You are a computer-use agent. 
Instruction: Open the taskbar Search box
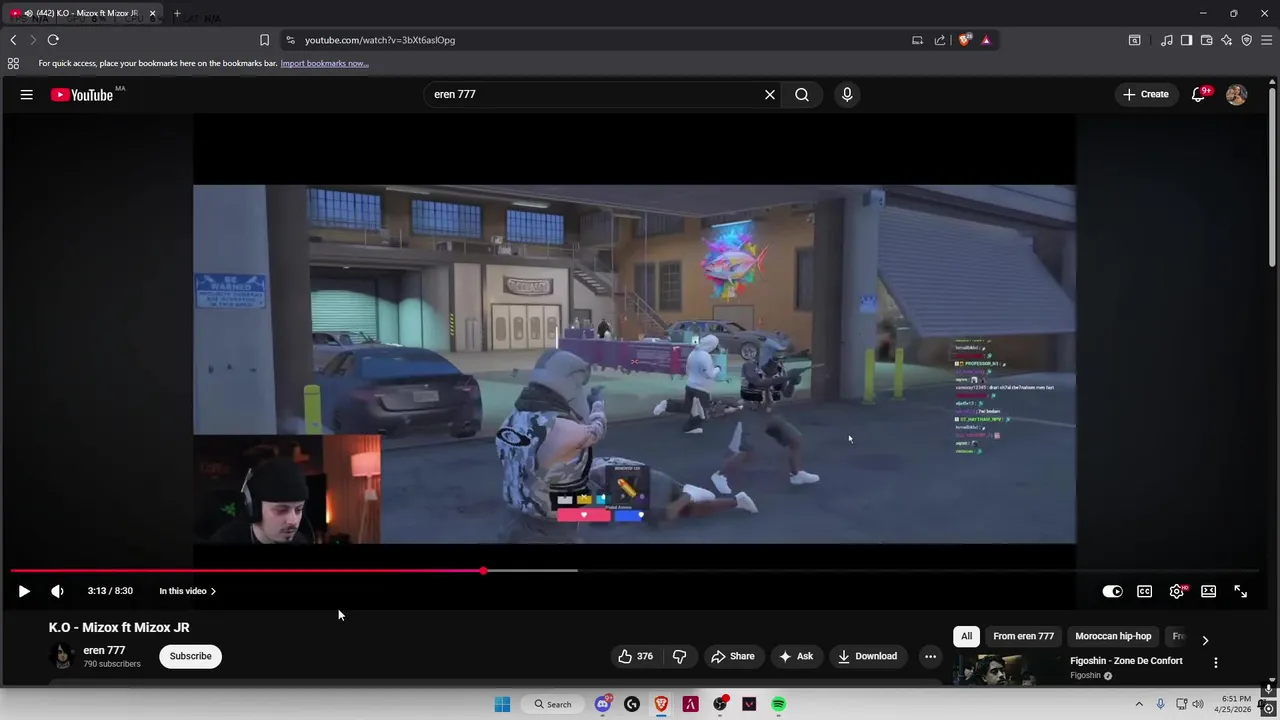pos(553,704)
